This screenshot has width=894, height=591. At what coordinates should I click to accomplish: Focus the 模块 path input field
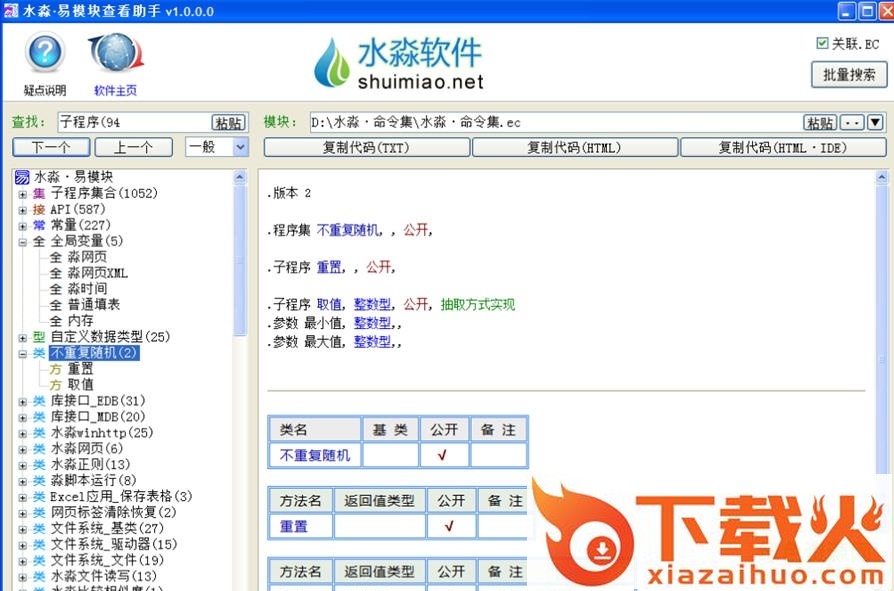tap(556, 122)
